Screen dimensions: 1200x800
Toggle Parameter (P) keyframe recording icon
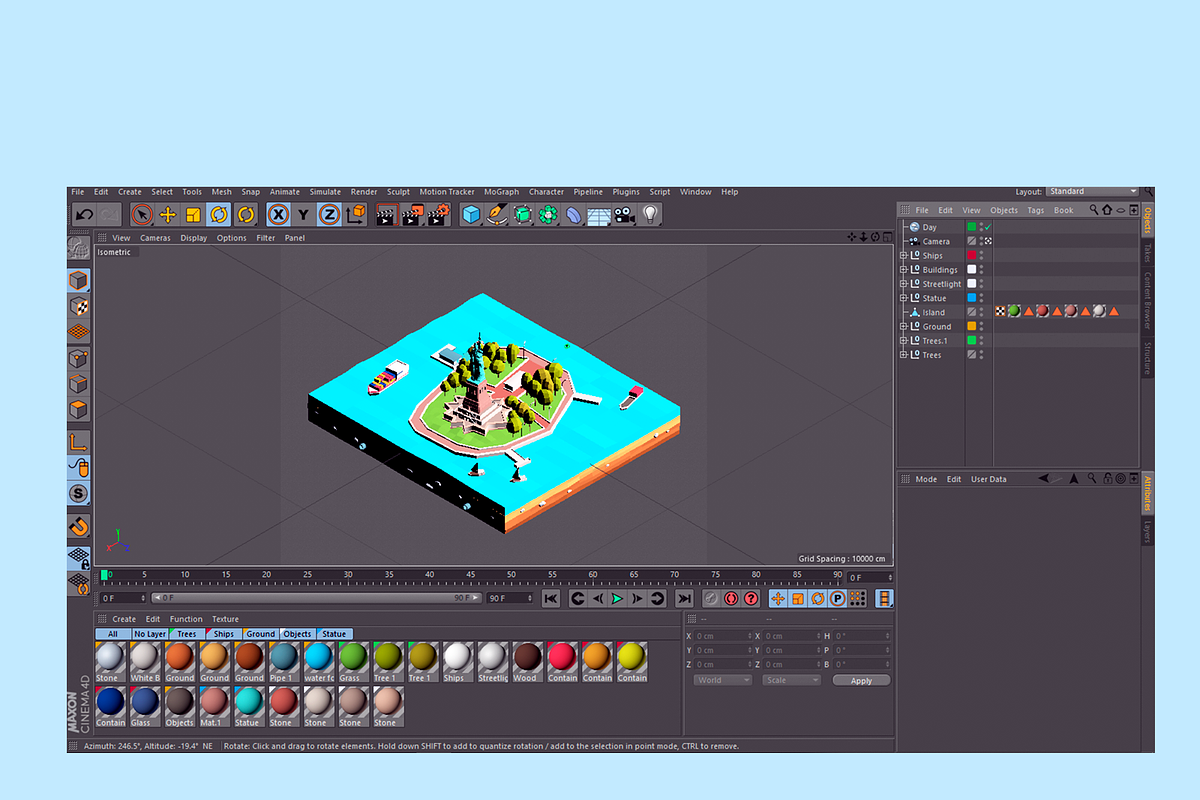(838, 598)
